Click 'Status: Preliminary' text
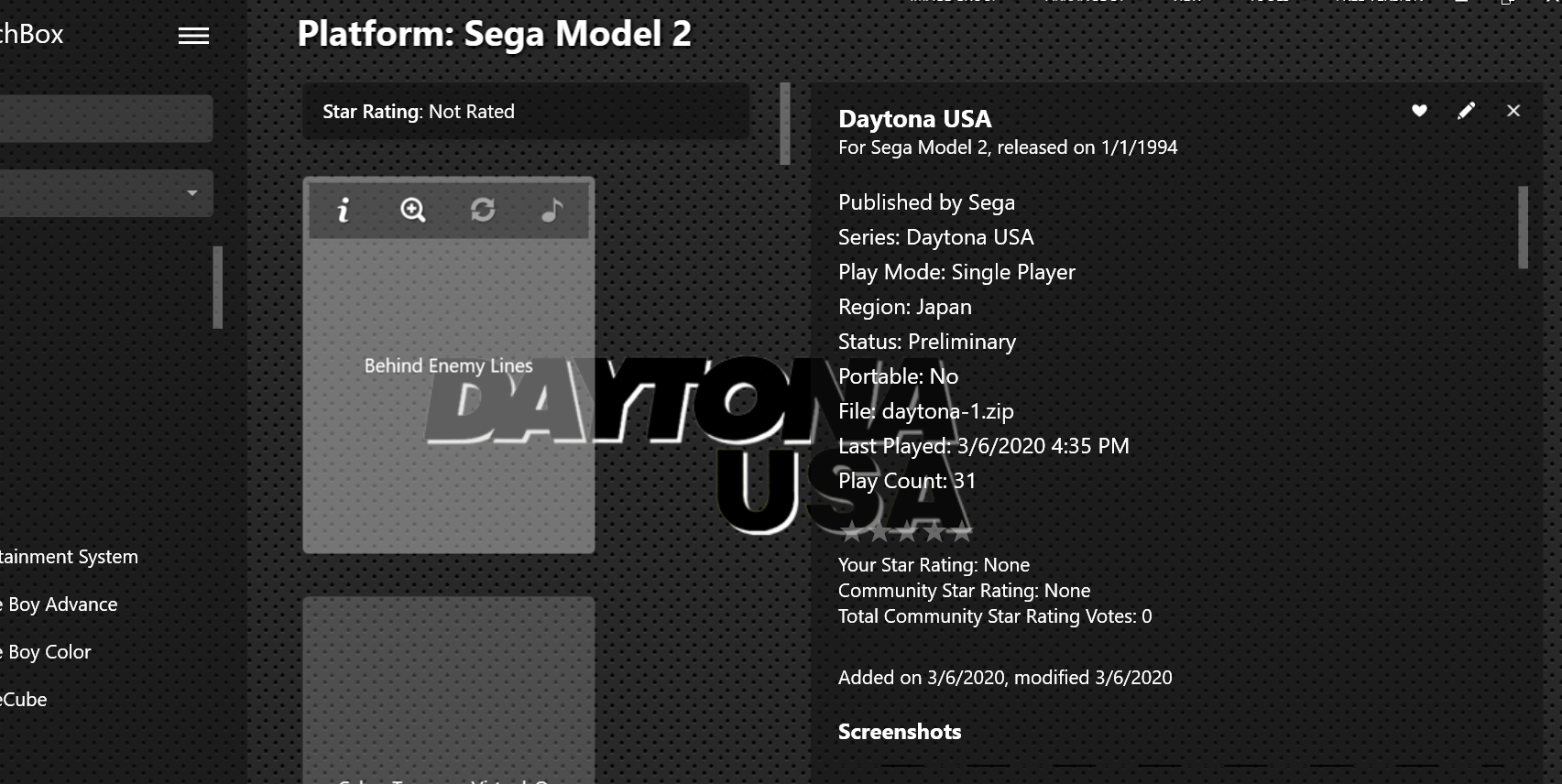Viewport: 1562px width, 784px height. click(x=926, y=342)
